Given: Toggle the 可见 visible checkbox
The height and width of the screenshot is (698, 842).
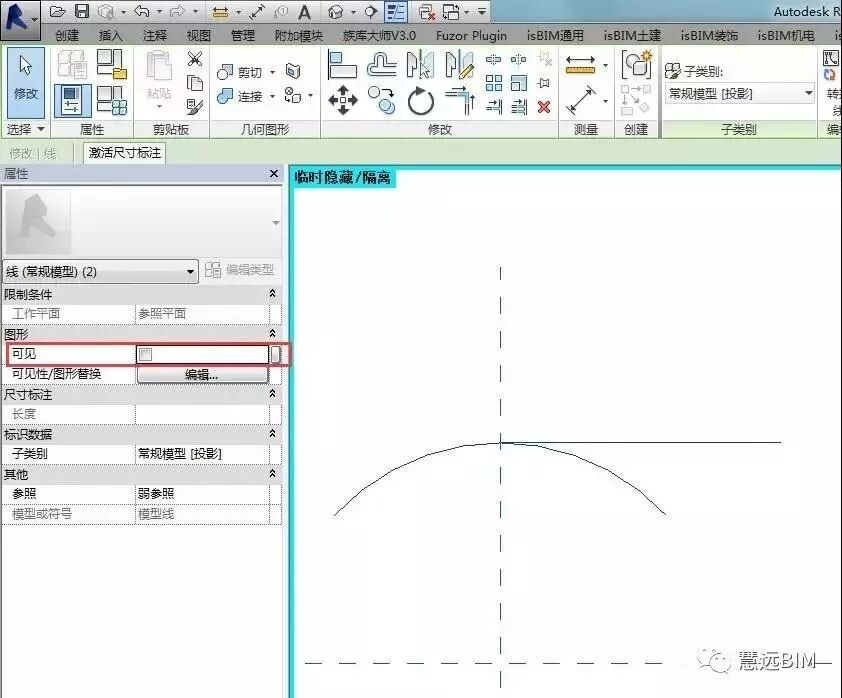Looking at the screenshot, I should [146, 354].
